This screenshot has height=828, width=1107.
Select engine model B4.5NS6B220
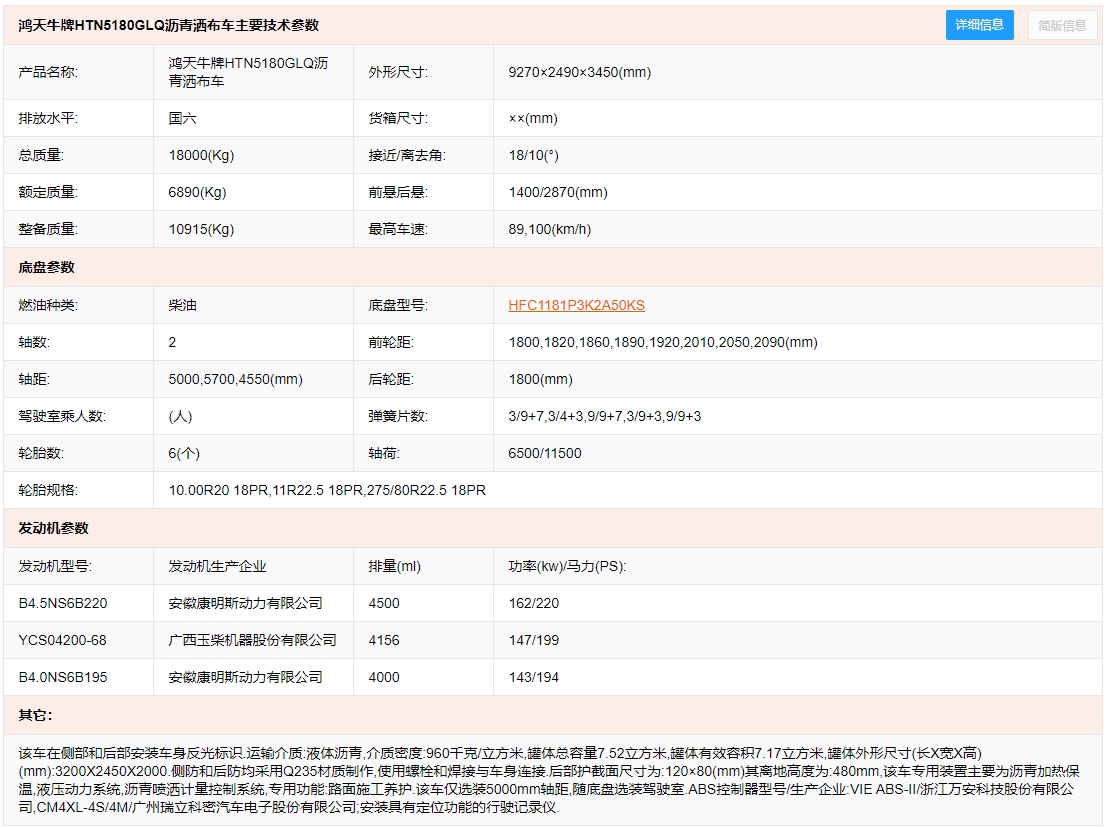coord(63,603)
